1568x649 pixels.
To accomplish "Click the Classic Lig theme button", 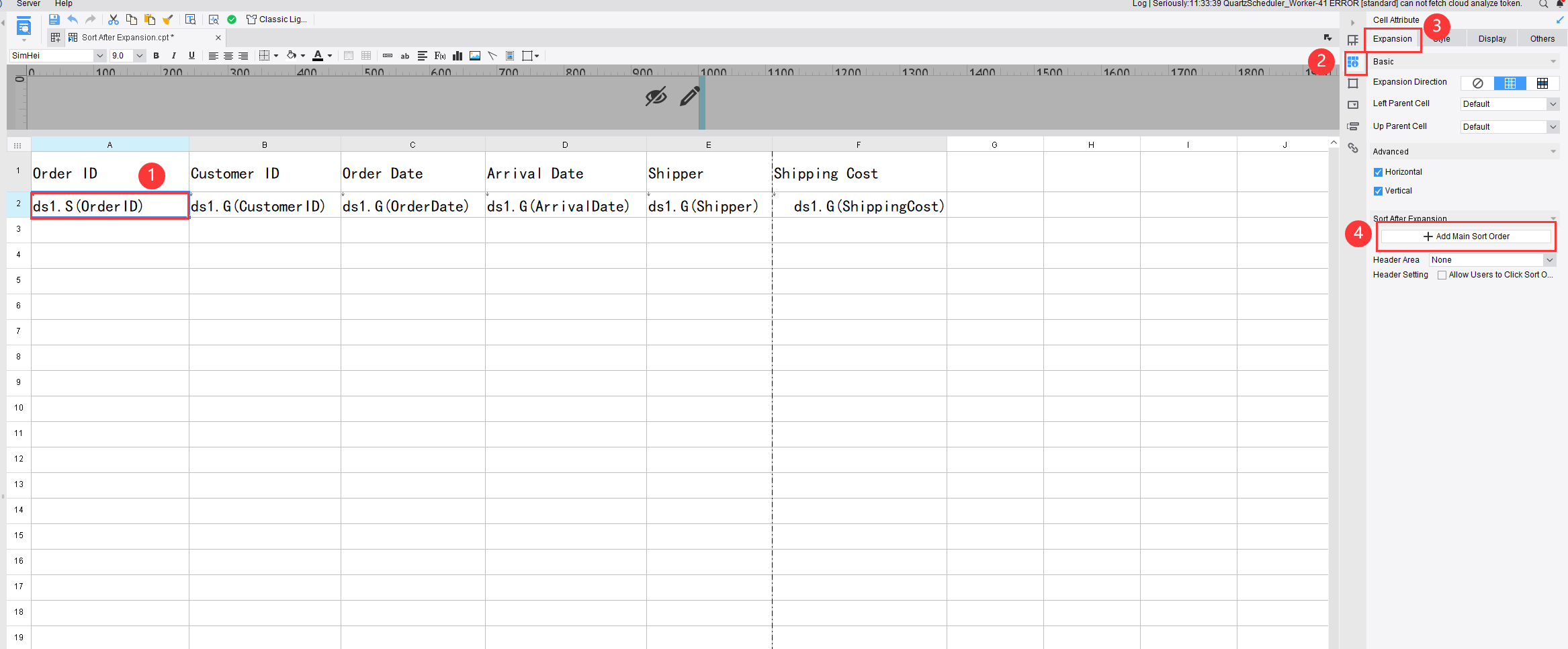I will 277,19.
